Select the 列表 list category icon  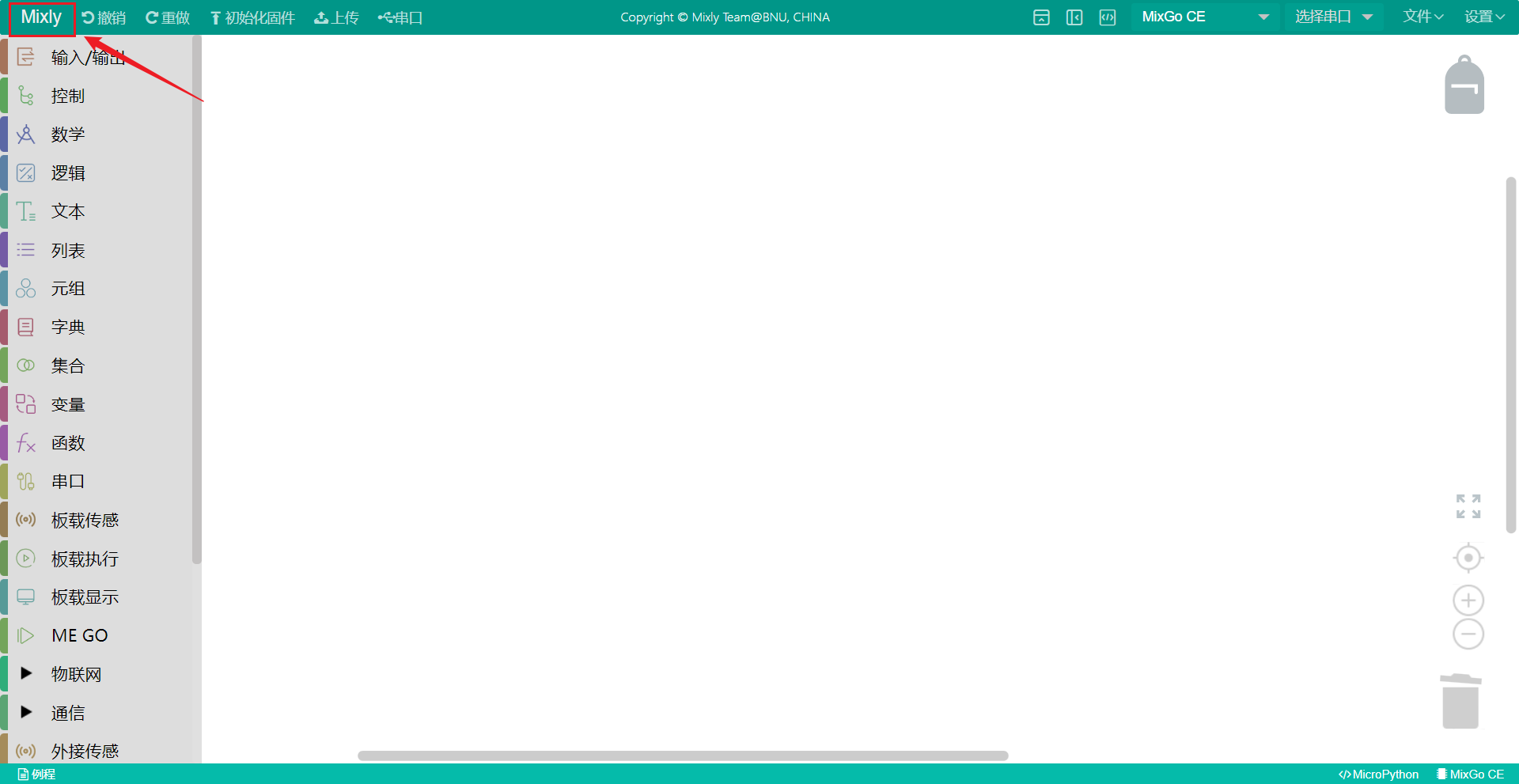[26, 250]
